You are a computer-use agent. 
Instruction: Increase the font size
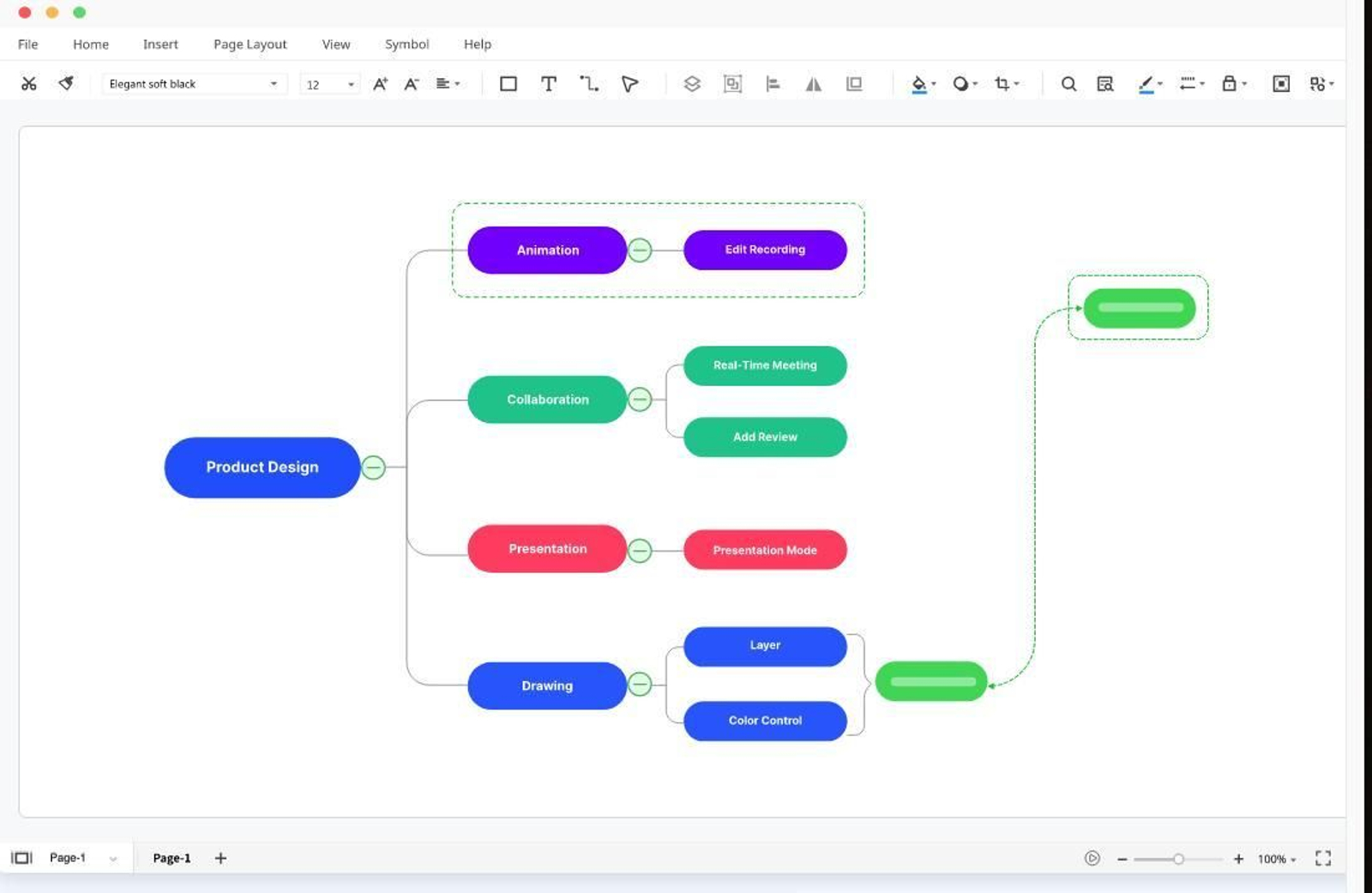click(x=378, y=83)
